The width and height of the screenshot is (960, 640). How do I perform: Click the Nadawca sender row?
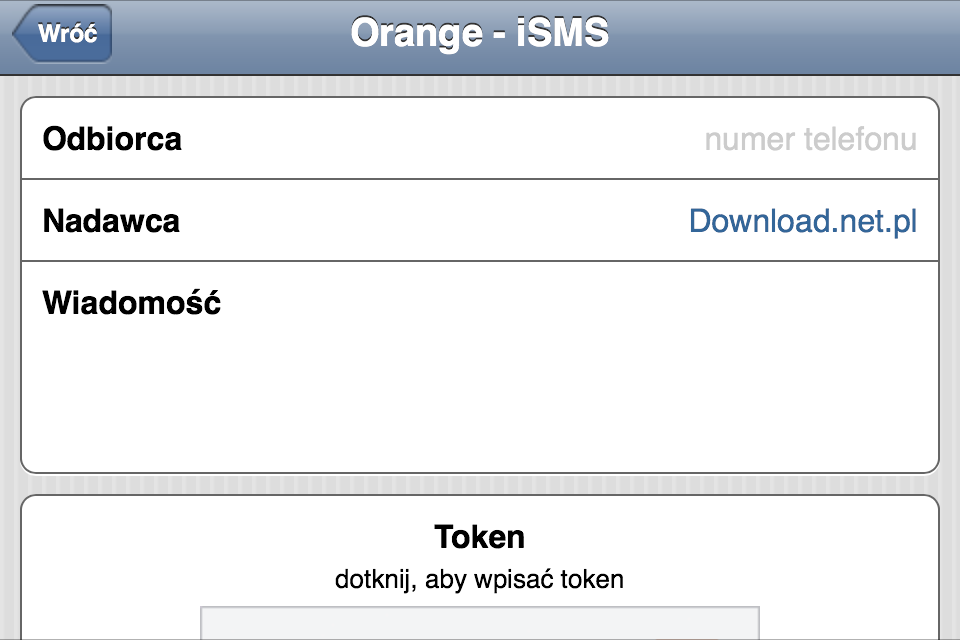pos(480,220)
